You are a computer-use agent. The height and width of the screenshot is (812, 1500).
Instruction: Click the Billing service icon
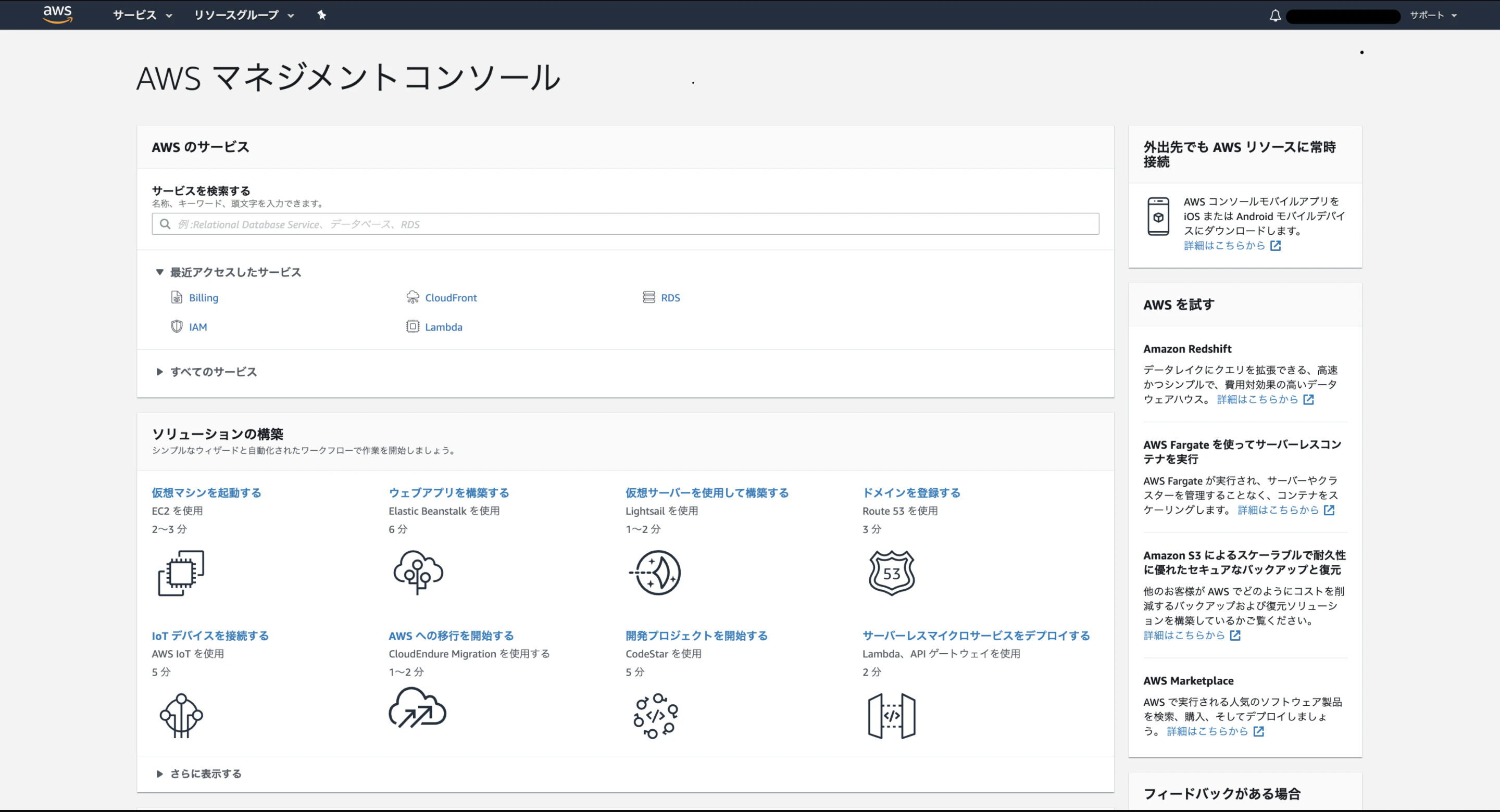(x=177, y=297)
